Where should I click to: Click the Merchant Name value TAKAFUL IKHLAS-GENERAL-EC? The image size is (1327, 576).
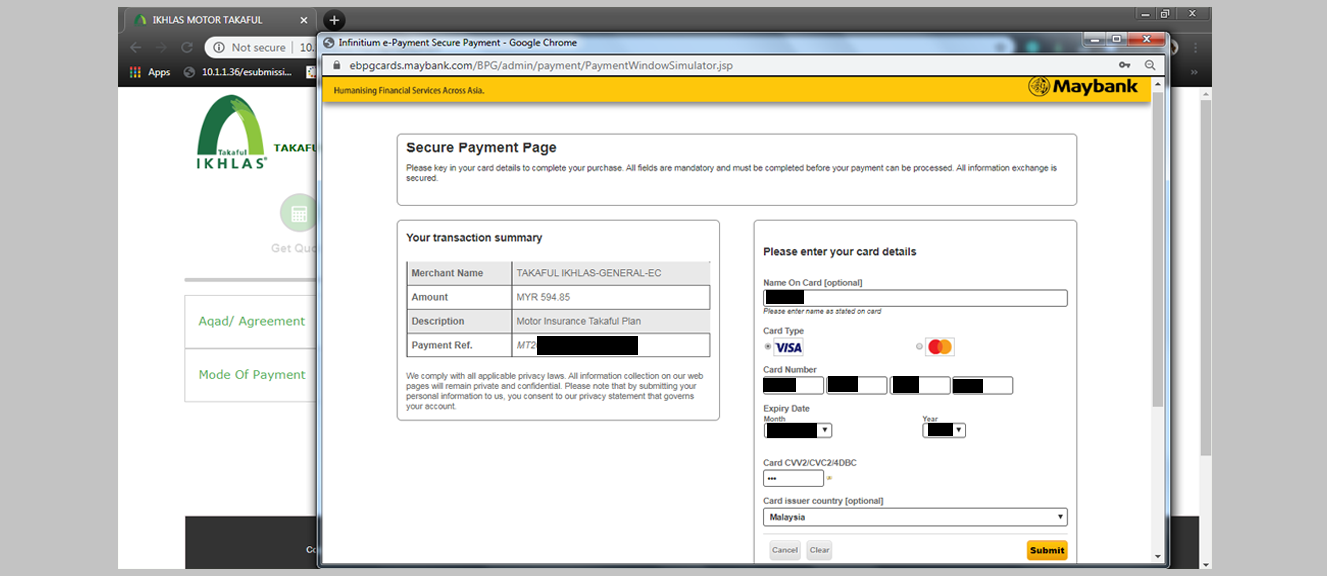588,273
